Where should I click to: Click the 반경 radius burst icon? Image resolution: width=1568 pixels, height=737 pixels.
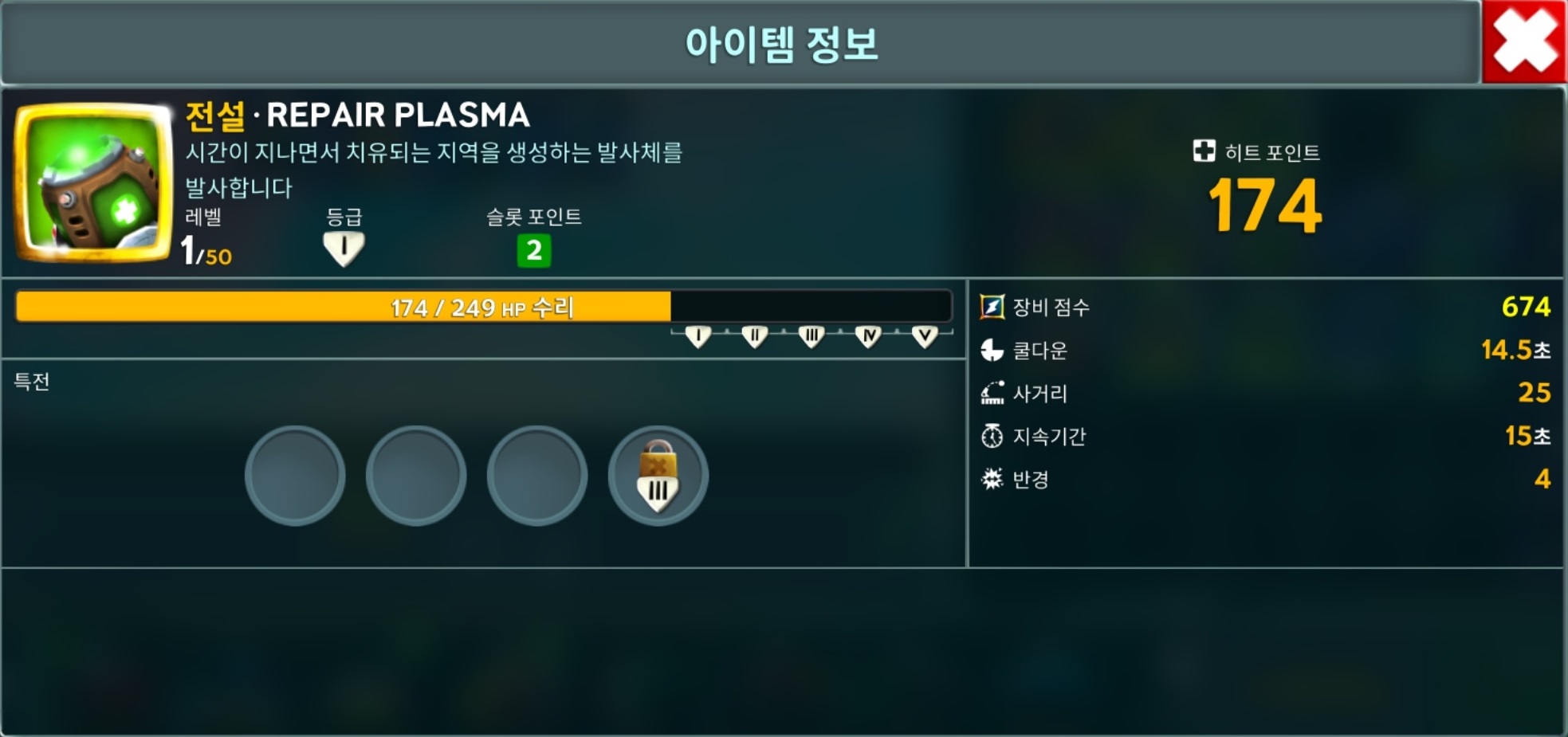pos(992,479)
